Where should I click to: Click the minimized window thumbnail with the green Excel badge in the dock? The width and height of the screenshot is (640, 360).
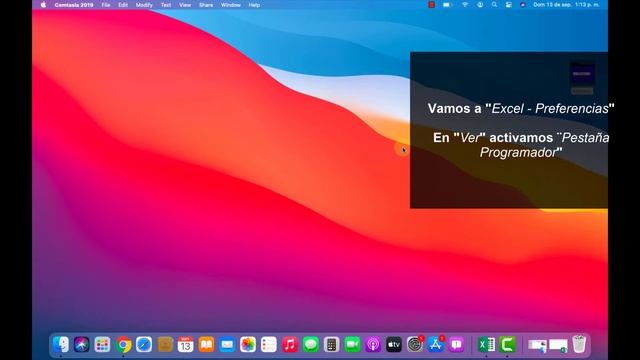558,345
